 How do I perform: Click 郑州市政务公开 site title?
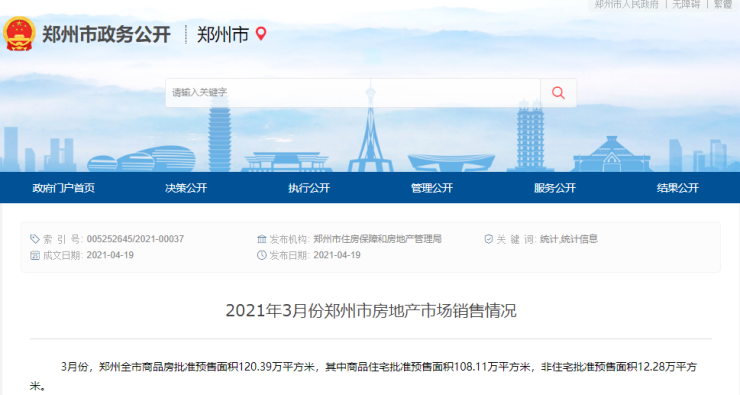[106, 34]
